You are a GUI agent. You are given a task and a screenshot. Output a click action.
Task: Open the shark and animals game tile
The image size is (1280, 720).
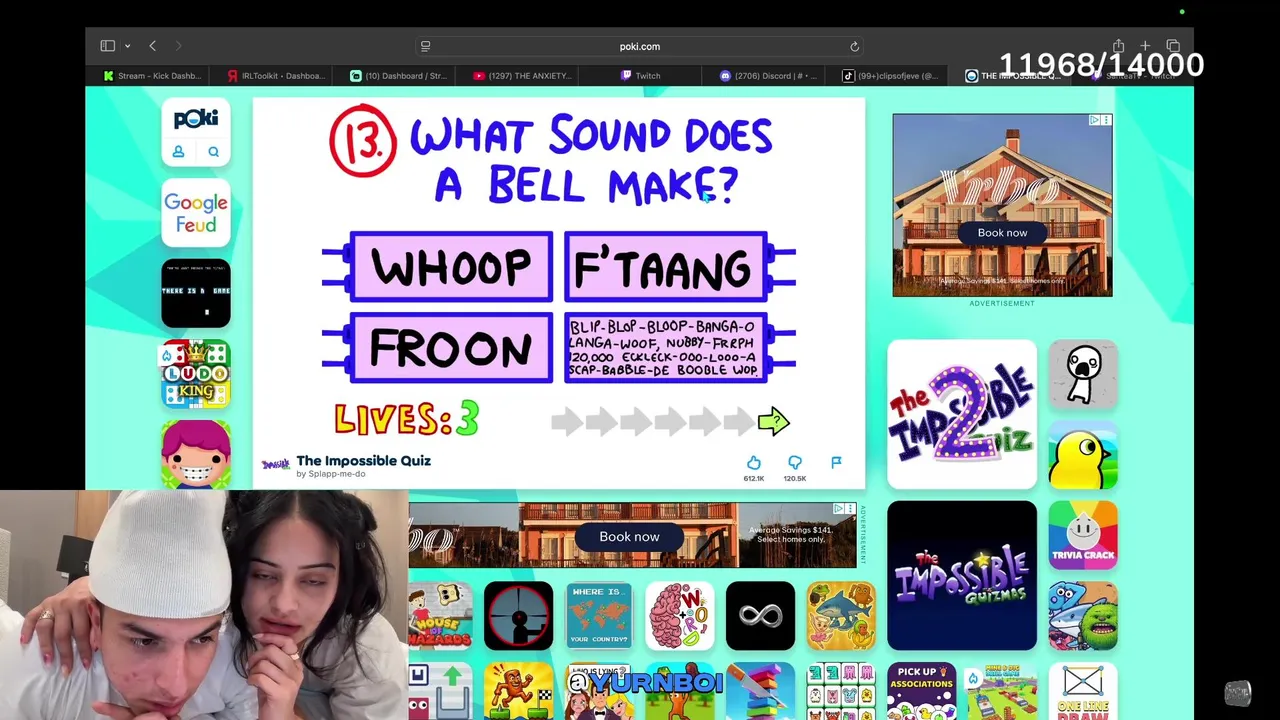tap(841, 616)
